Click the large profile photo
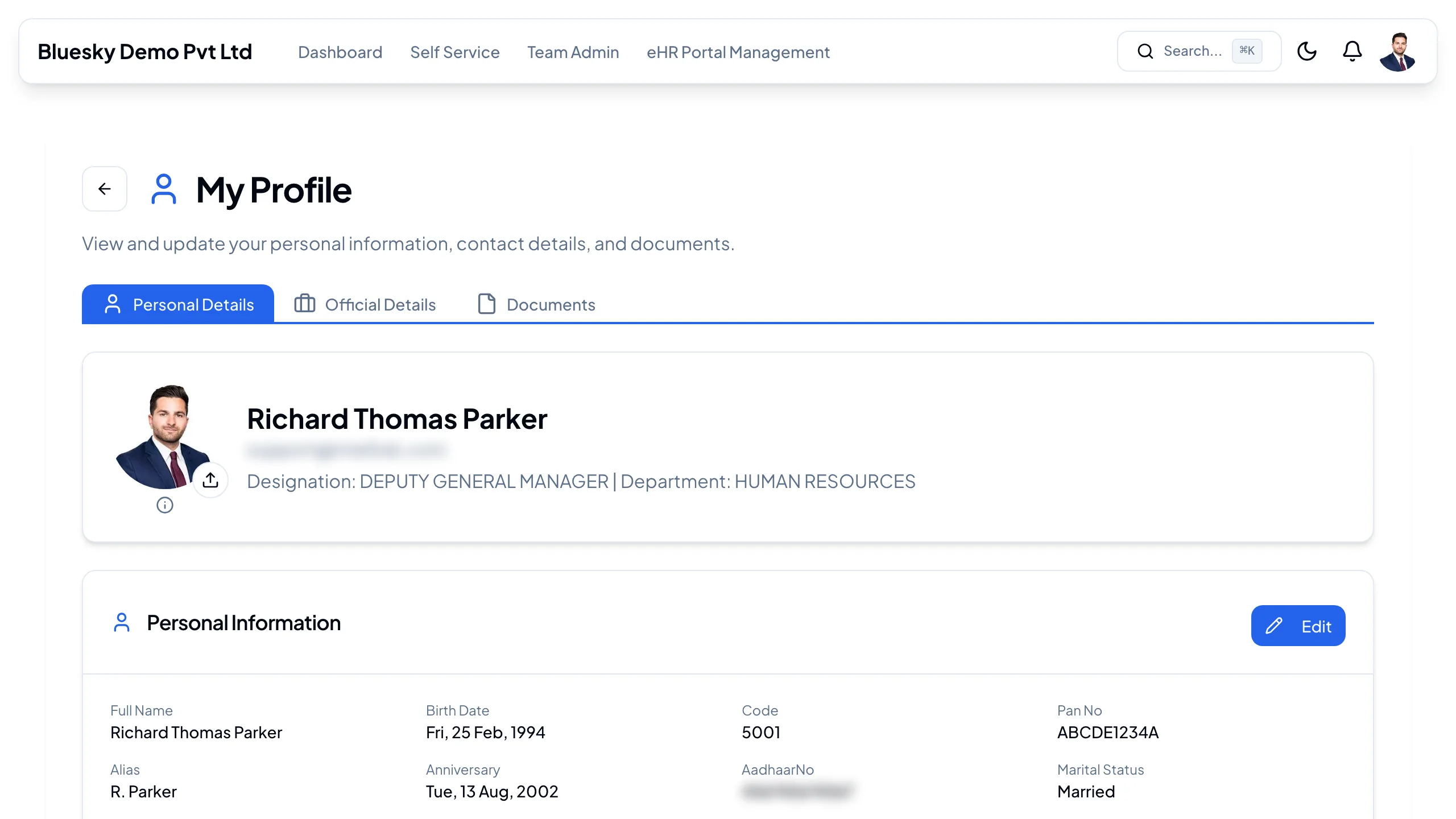Image resolution: width=1456 pixels, height=819 pixels. click(x=165, y=437)
